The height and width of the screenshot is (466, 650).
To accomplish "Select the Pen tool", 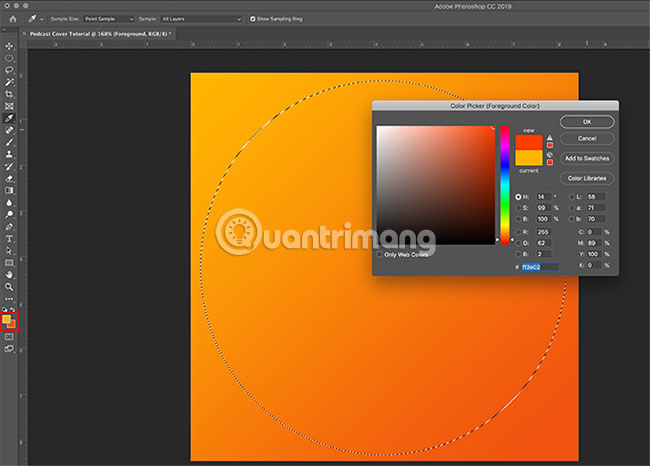I will click(9, 227).
